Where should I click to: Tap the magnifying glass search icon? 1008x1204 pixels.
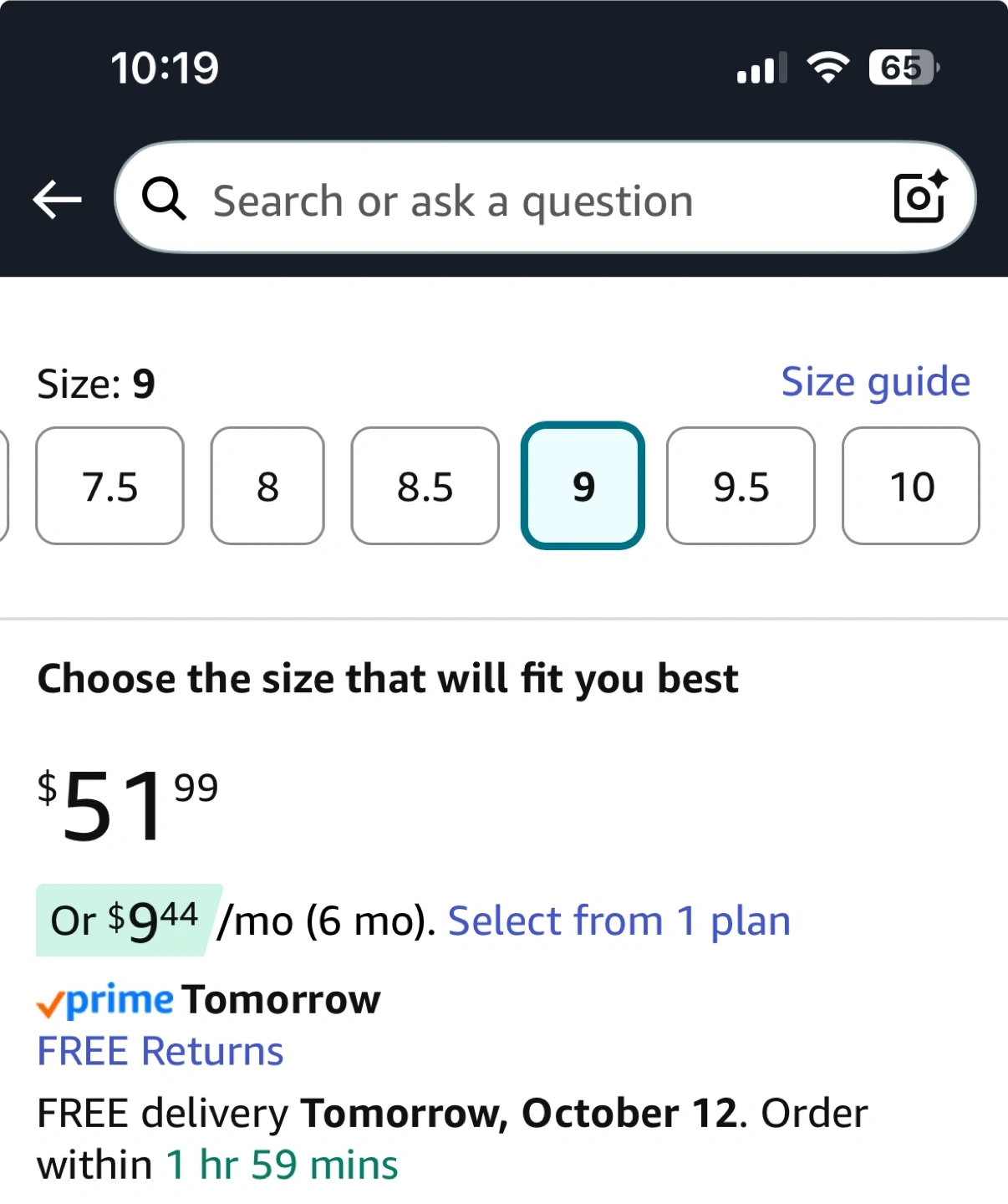(163, 199)
